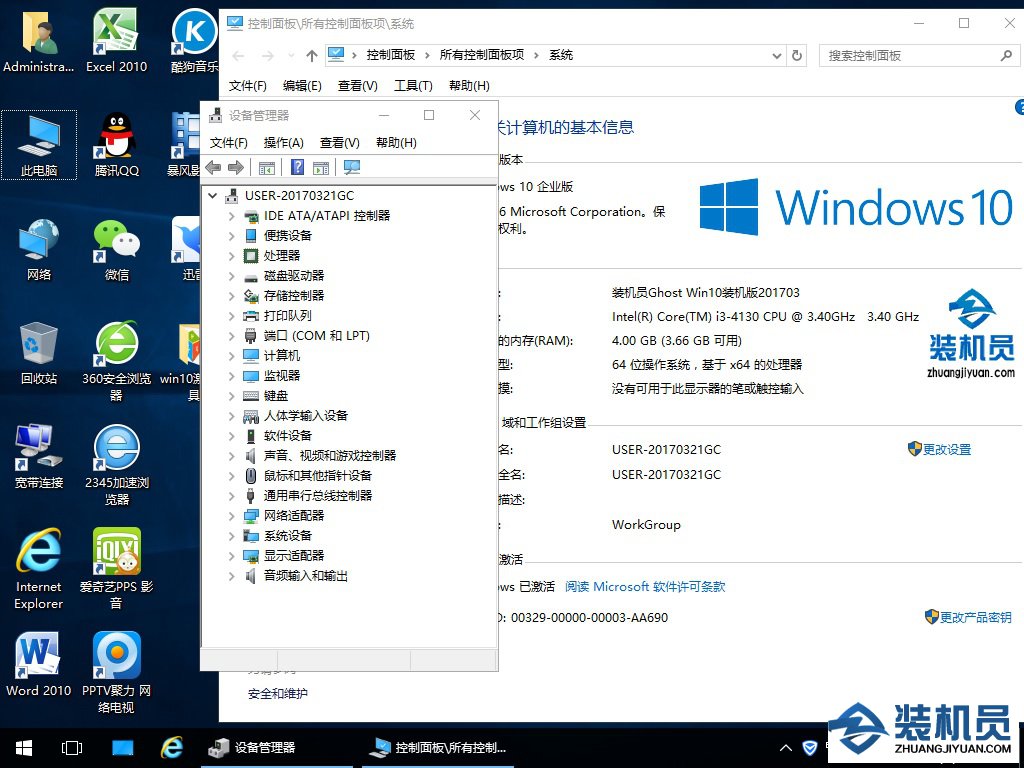Click the back navigation arrow in Device Manager
The height and width of the screenshot is (768, 1024).
point(215,167)
